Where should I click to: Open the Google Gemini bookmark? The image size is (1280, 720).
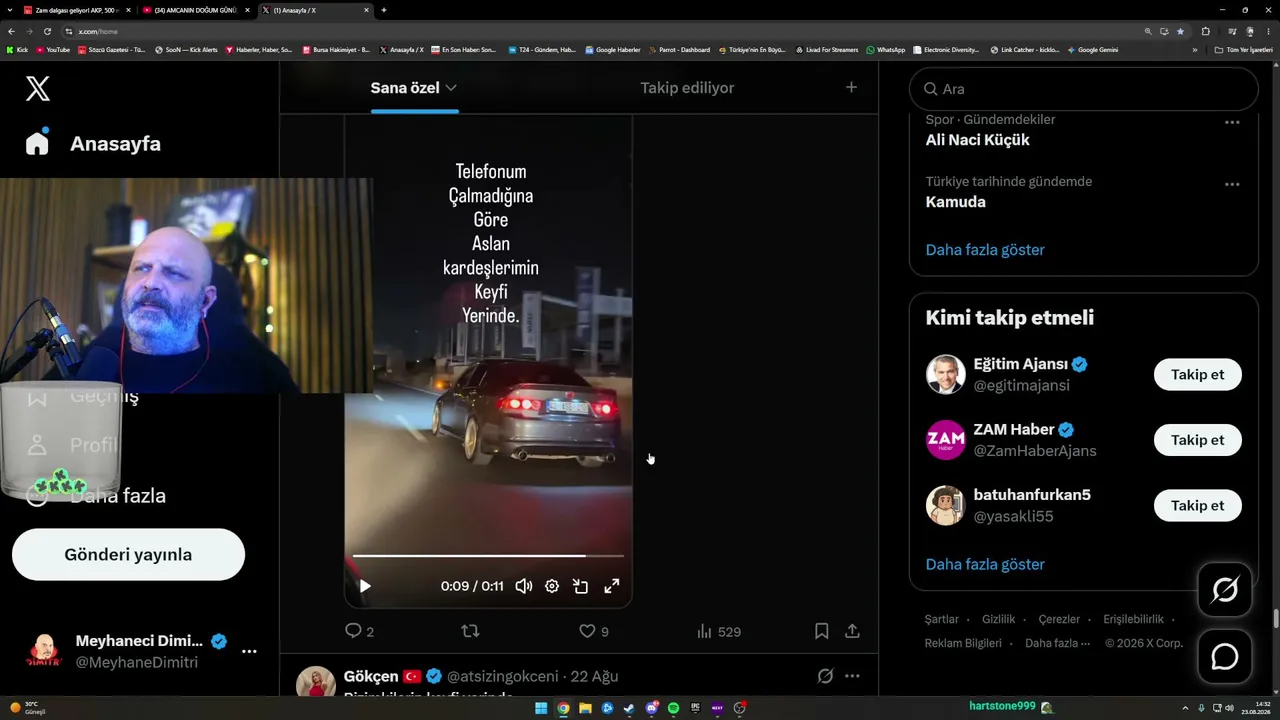(x=1093, y=49)
